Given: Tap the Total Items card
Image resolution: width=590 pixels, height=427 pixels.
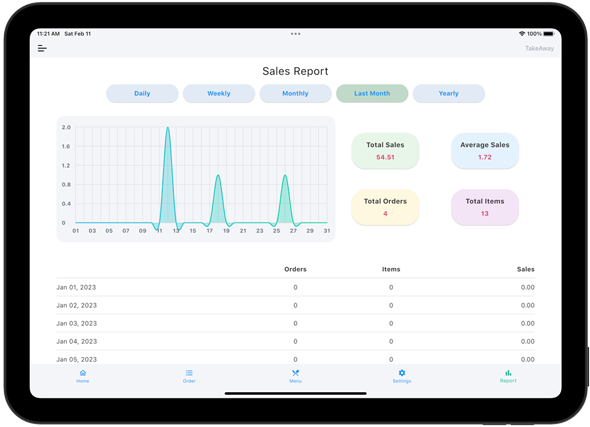Looking at the screenshot, I should point(485,207).
